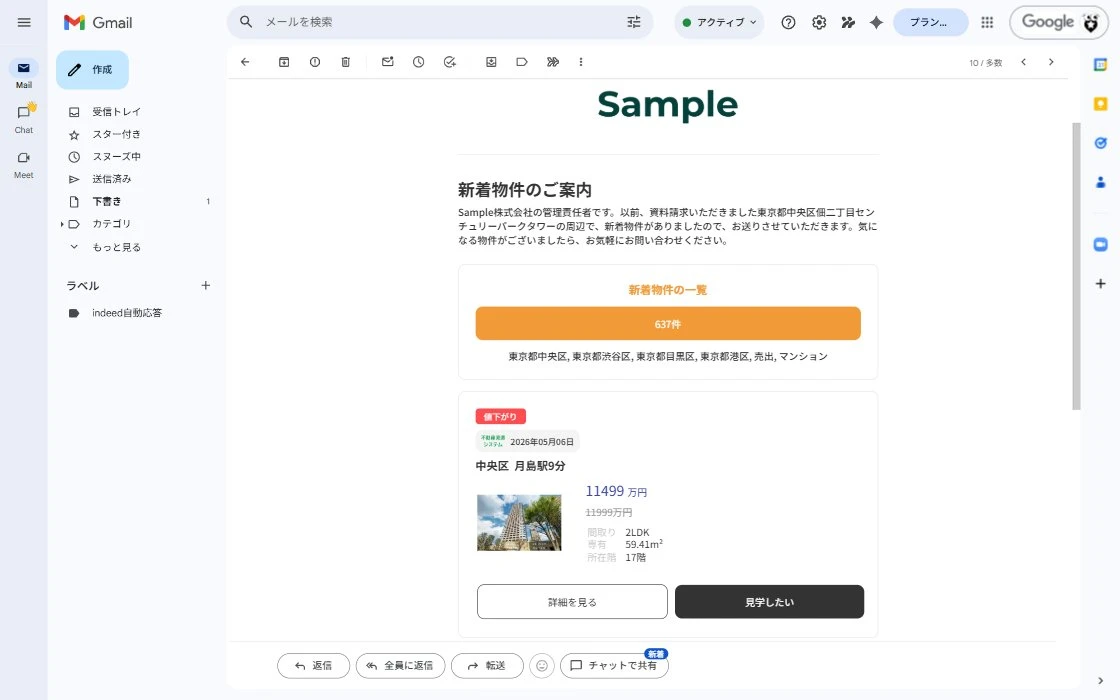Open Contacts side panel
This screenshot has height=700, width=1120.
1101,183
